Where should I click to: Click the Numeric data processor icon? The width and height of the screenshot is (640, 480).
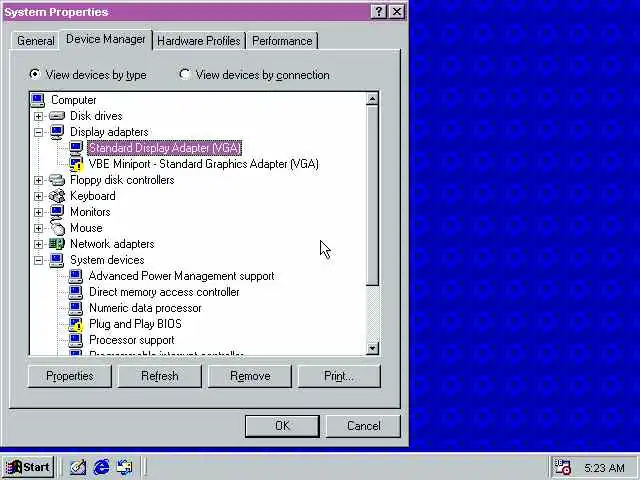pyautogui.click(x=76, y=308)
